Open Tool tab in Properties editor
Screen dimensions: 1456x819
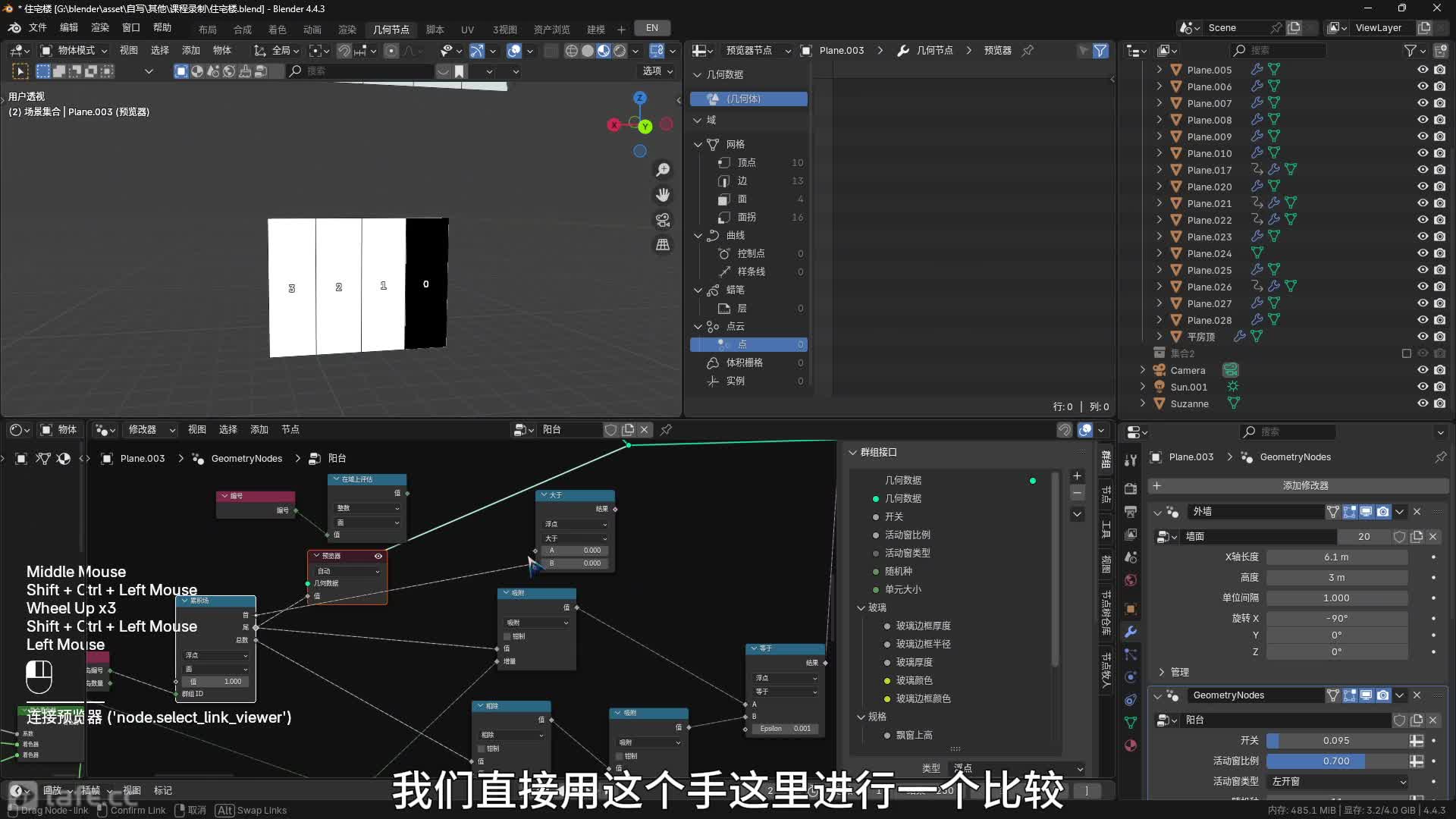pos(1131,460)
